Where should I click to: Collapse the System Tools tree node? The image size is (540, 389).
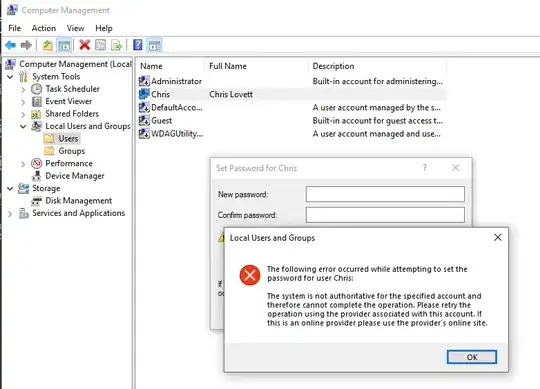[10, 76]
